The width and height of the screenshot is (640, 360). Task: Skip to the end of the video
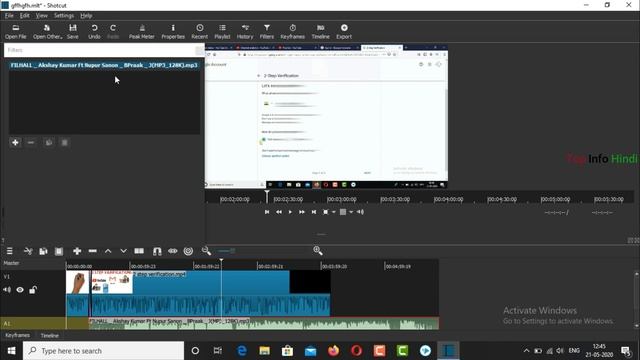(313, 212)
